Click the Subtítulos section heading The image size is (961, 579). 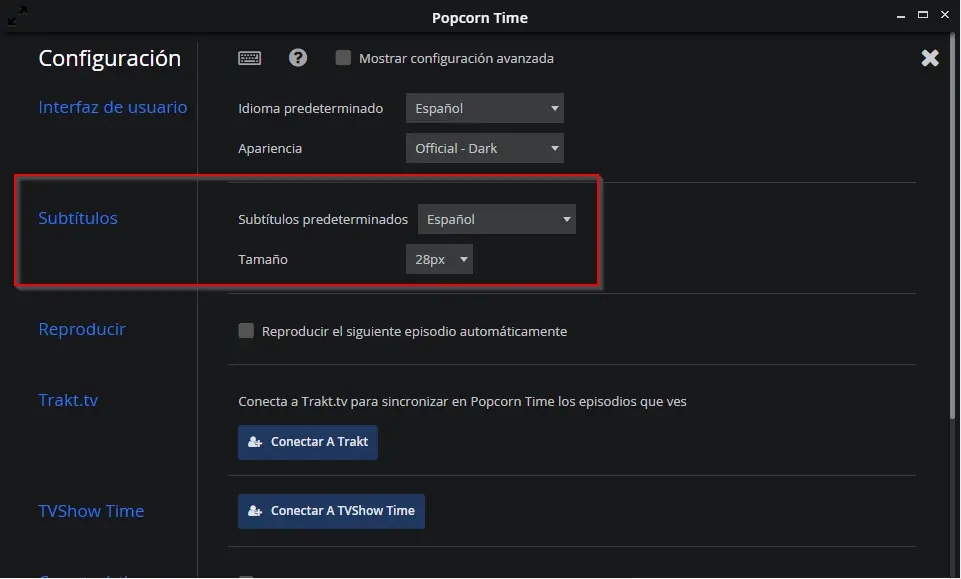pos(78,218)
